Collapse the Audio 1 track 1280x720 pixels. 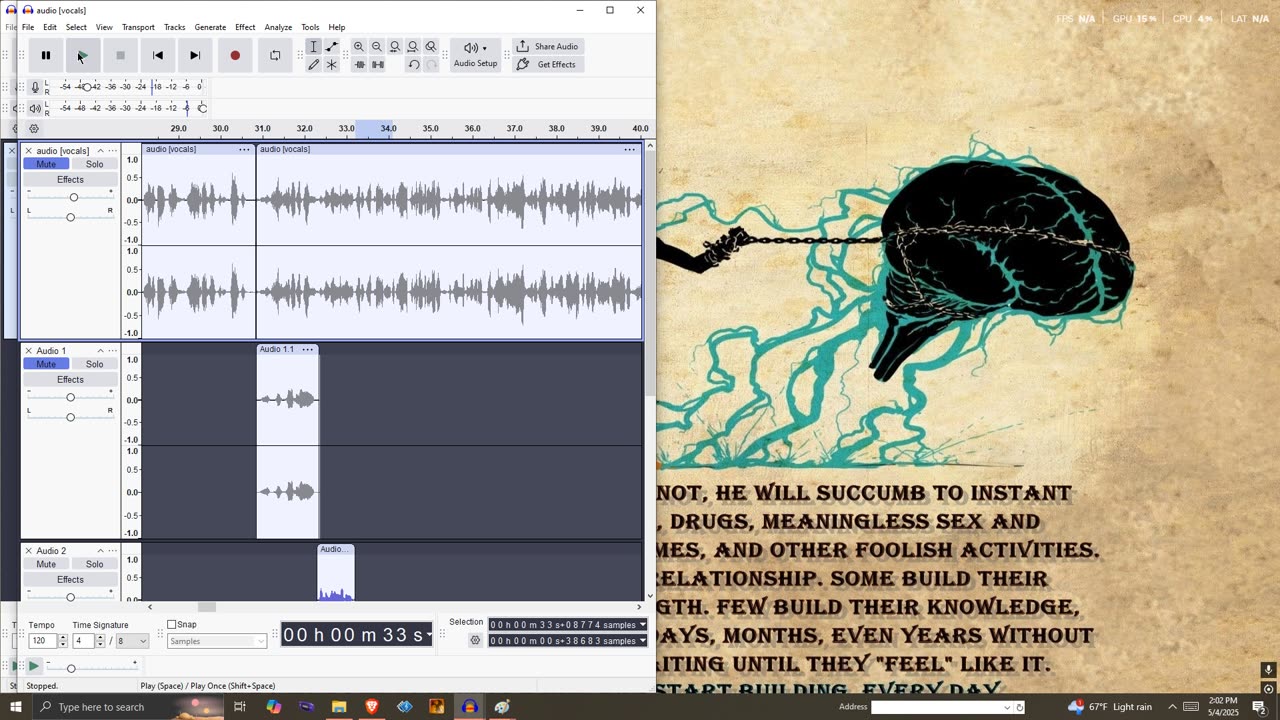pyautogui.click(x=100, y=351)
